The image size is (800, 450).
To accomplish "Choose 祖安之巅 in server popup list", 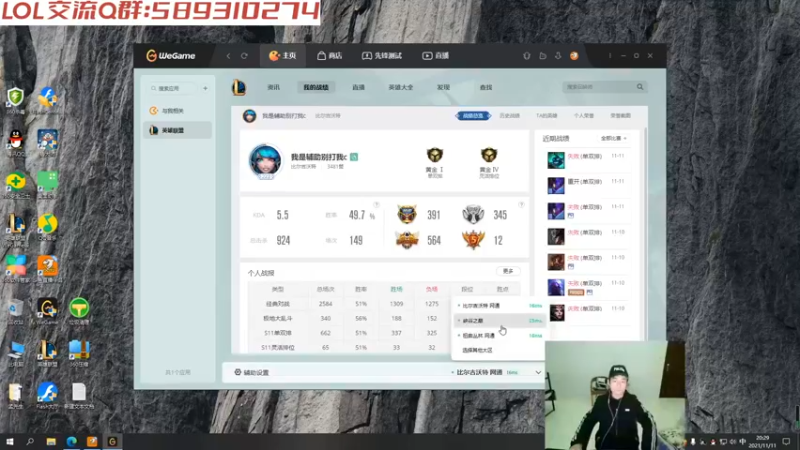I will tap(499, 320).
